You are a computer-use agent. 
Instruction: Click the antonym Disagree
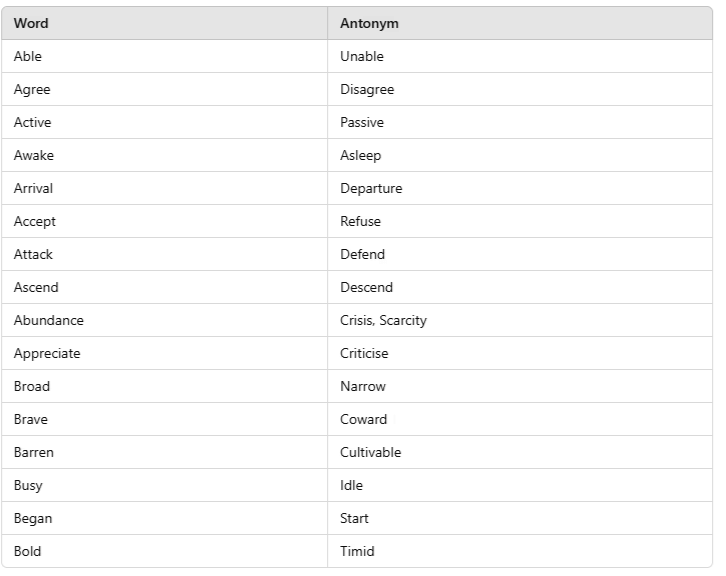click(x=367, y=89)
